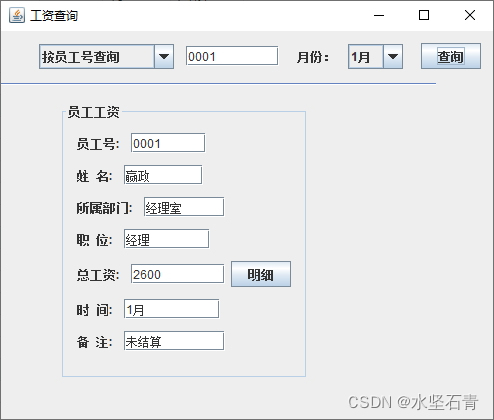Select the 所属部门 field showing 经理室
The height and width of the screenshot is (420, 494).
coord(184,207)
